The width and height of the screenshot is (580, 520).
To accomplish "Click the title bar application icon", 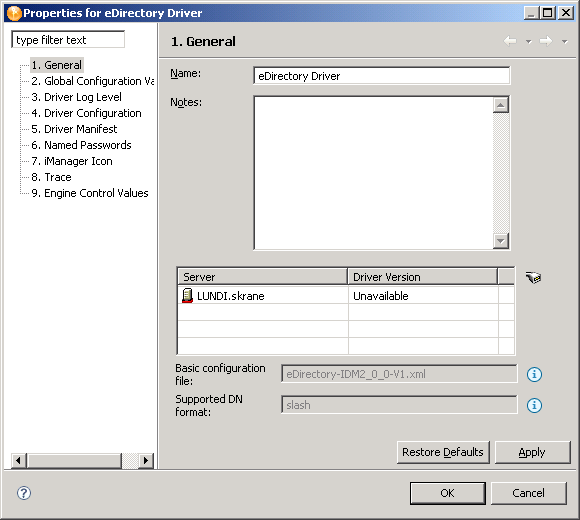I will pyautogui.click(x=14, y=13).
